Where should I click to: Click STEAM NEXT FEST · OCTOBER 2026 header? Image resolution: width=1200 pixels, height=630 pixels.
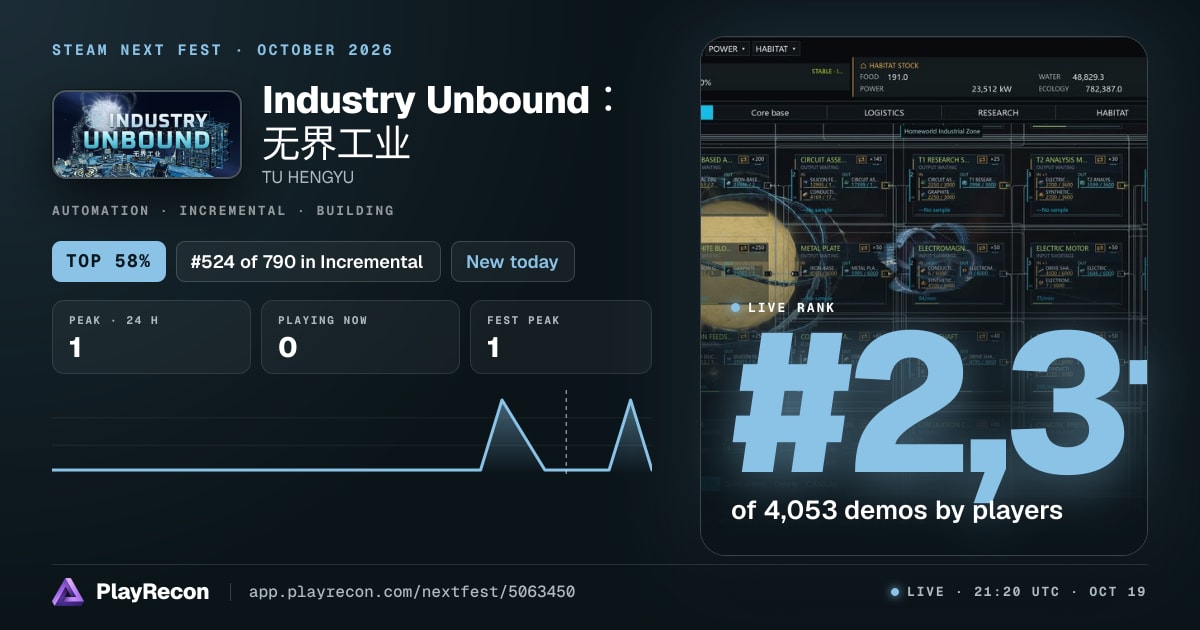(222, 50)
